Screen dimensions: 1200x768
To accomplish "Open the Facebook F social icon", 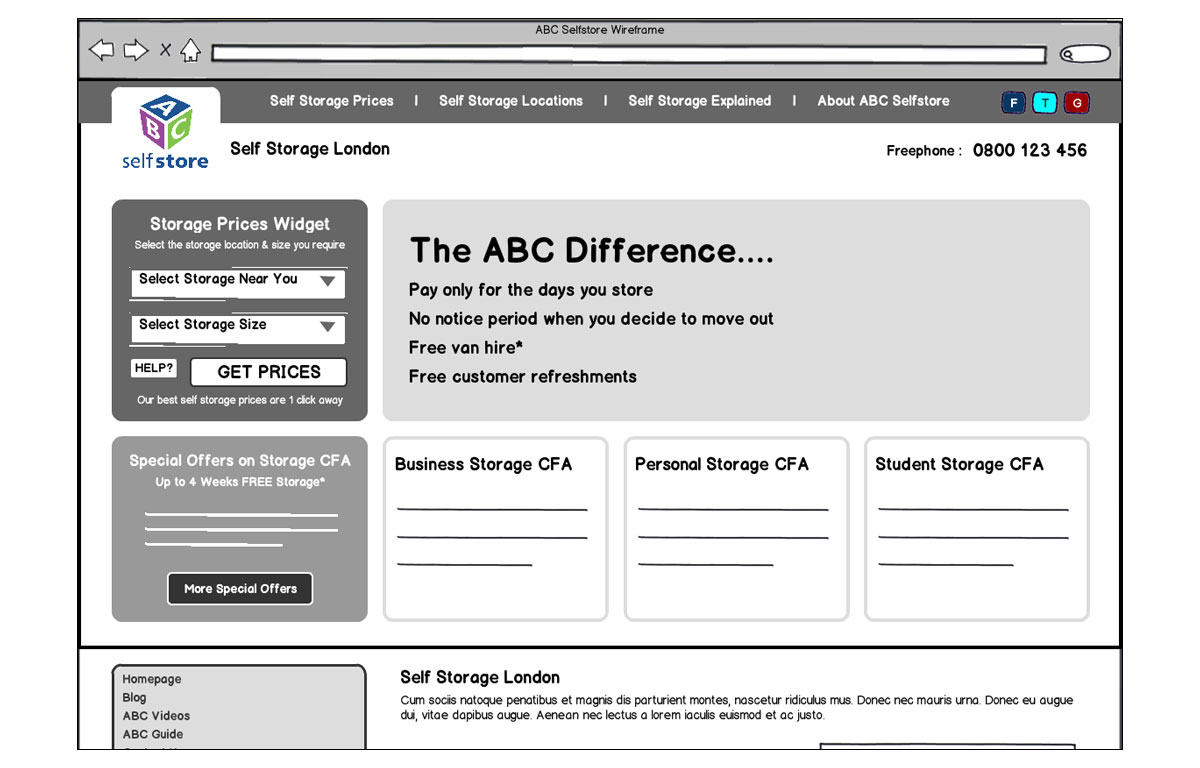I will pyautogui.click(x=1014, y=102).
